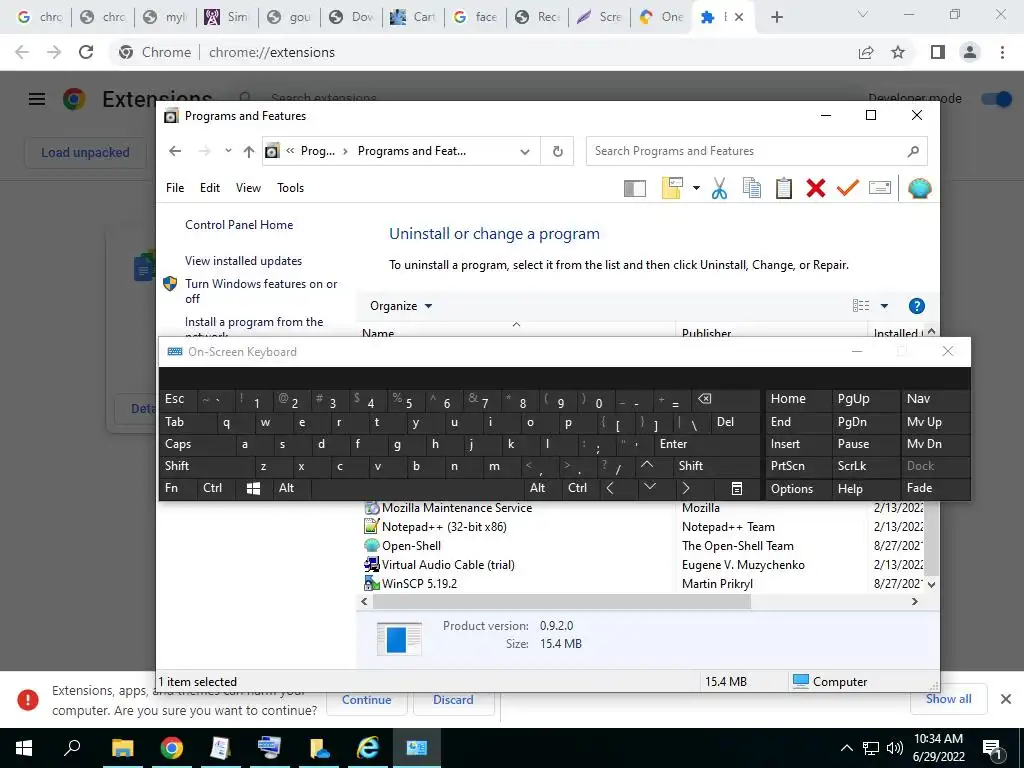The height and width of the screenshot is (768, 1024).
Task: Open Move To icon dropdown arrow
Action: point(696,188)
